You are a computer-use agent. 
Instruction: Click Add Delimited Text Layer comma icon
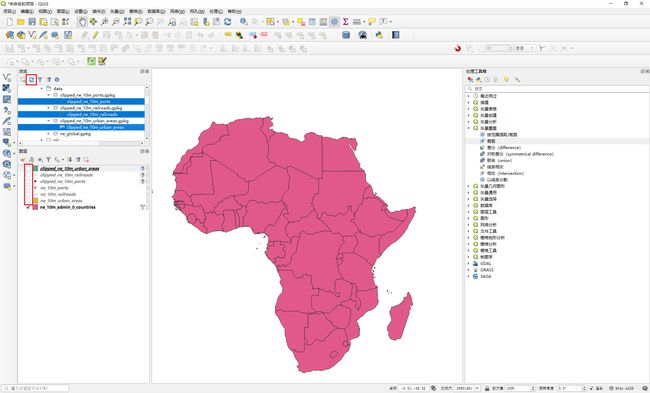(x=7, y=110)
